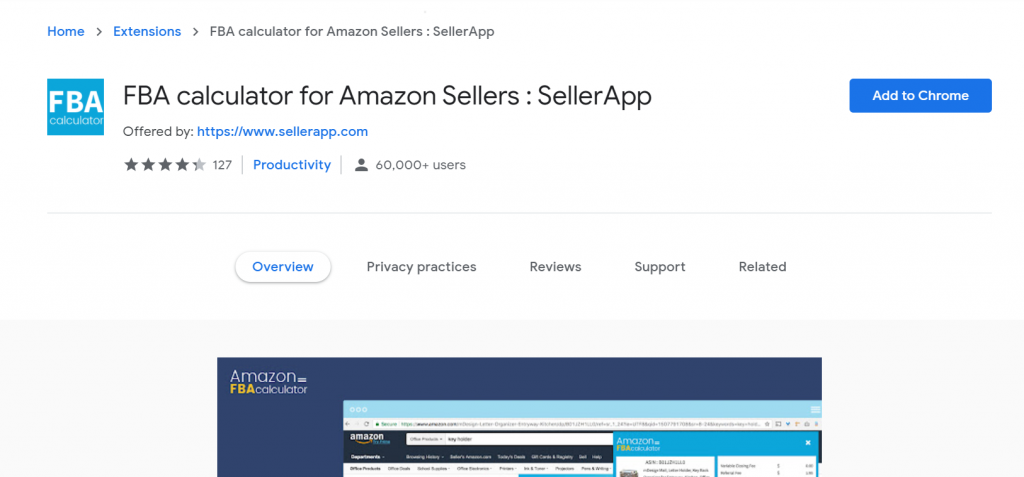
Task: Click the users person icon
Action: click(361, 165)
